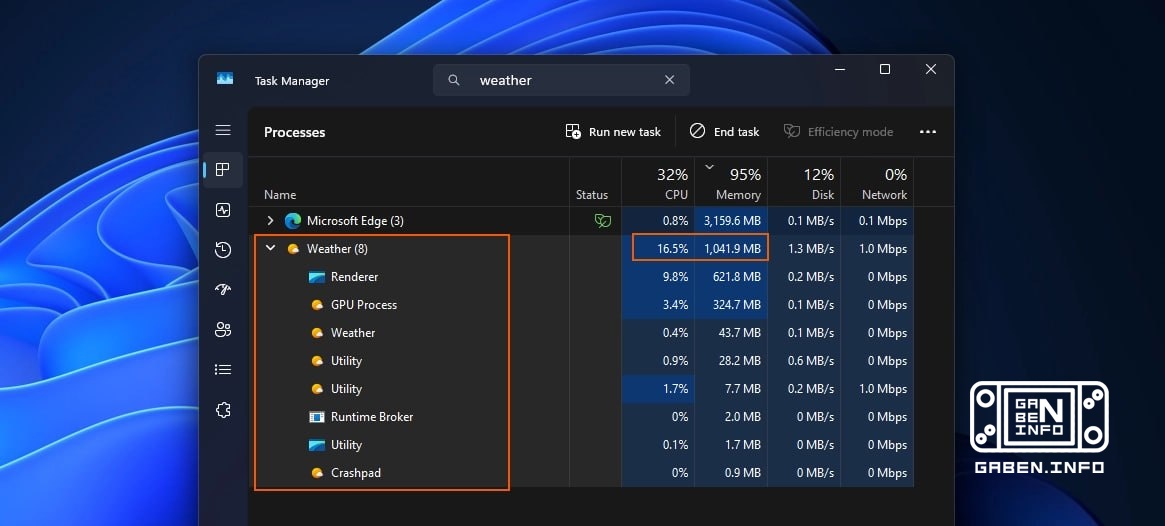This screenshot has height=526, width=1165.
Task: Select the Processes sidebar icon
Action: point(223,169)
